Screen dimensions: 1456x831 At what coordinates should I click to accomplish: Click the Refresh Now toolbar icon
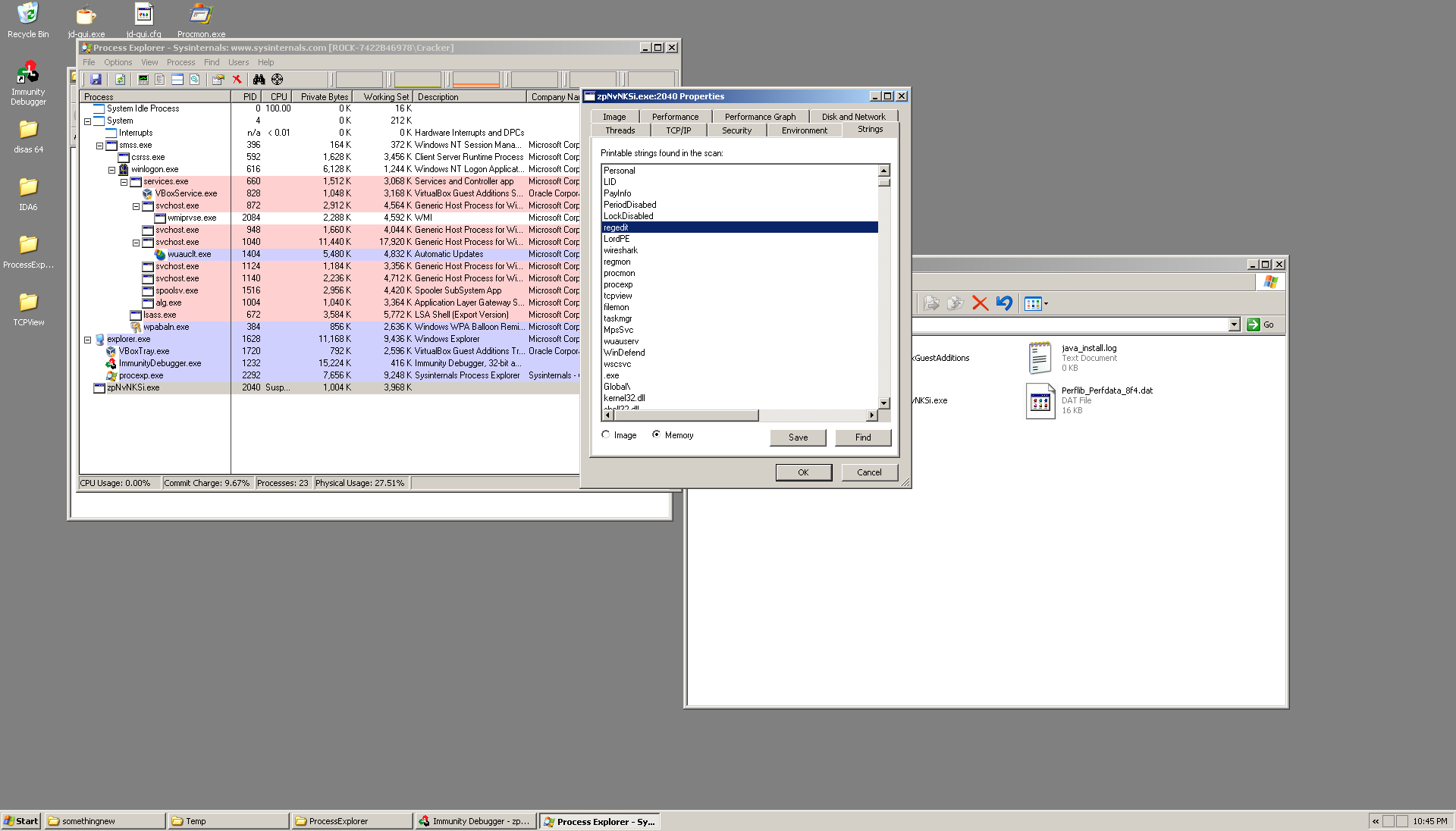120,79
